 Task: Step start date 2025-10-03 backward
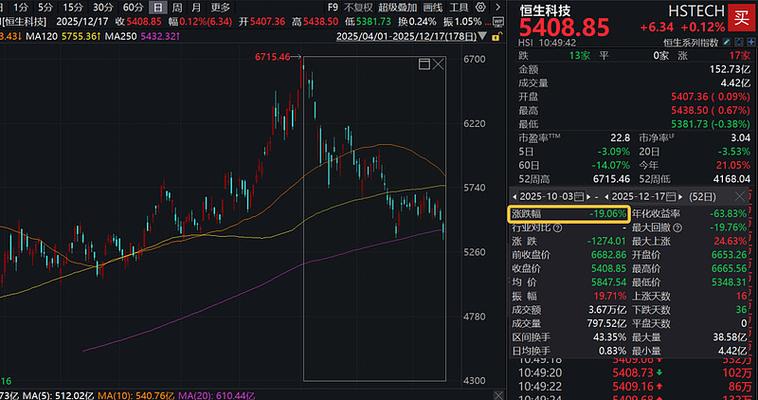[515, 197]
